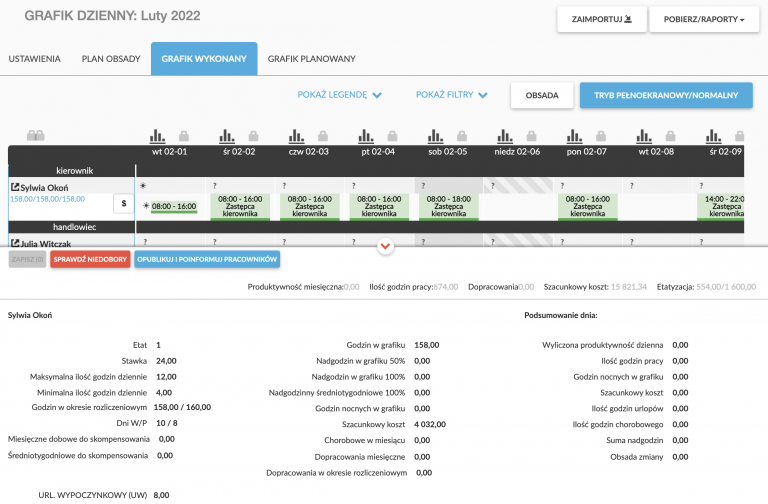The width and height of the screenshot is (768, 504).
Task: Select Sylwia's 14:00 - 22:00 shift on śr 02-09
Action: coord(720,207)
